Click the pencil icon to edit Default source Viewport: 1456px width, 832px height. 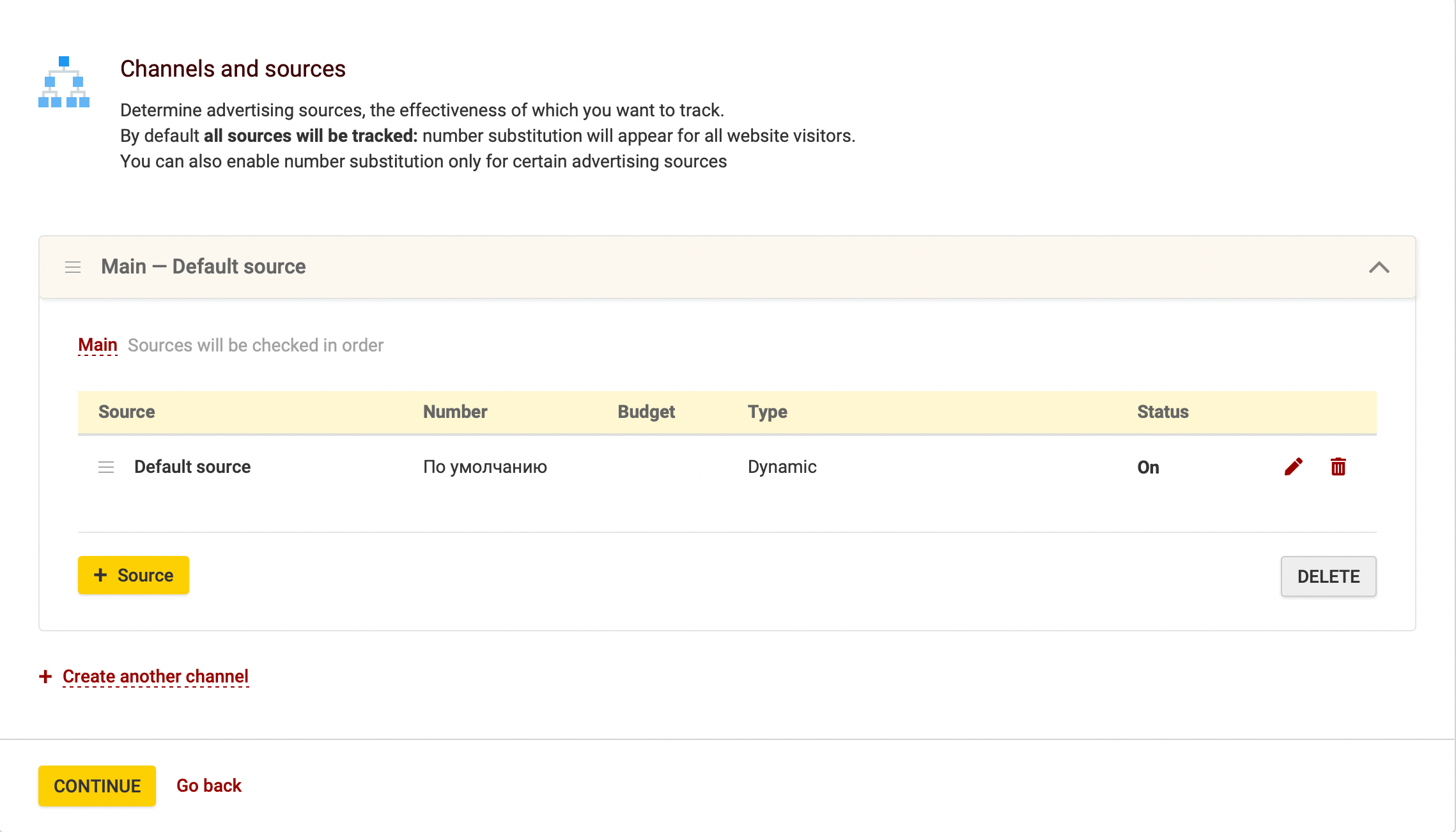[1293, 467]
